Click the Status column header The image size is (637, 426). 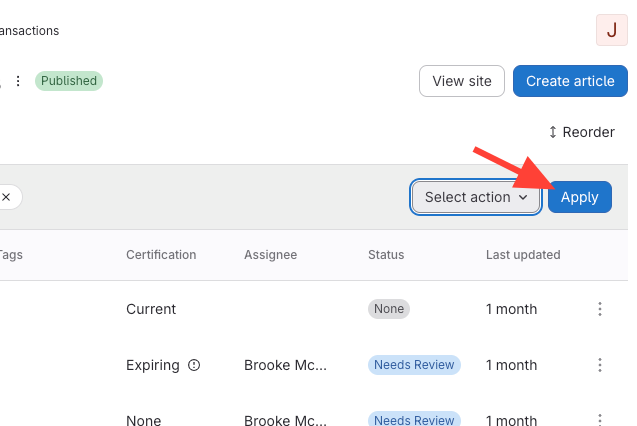pos(386,255)
